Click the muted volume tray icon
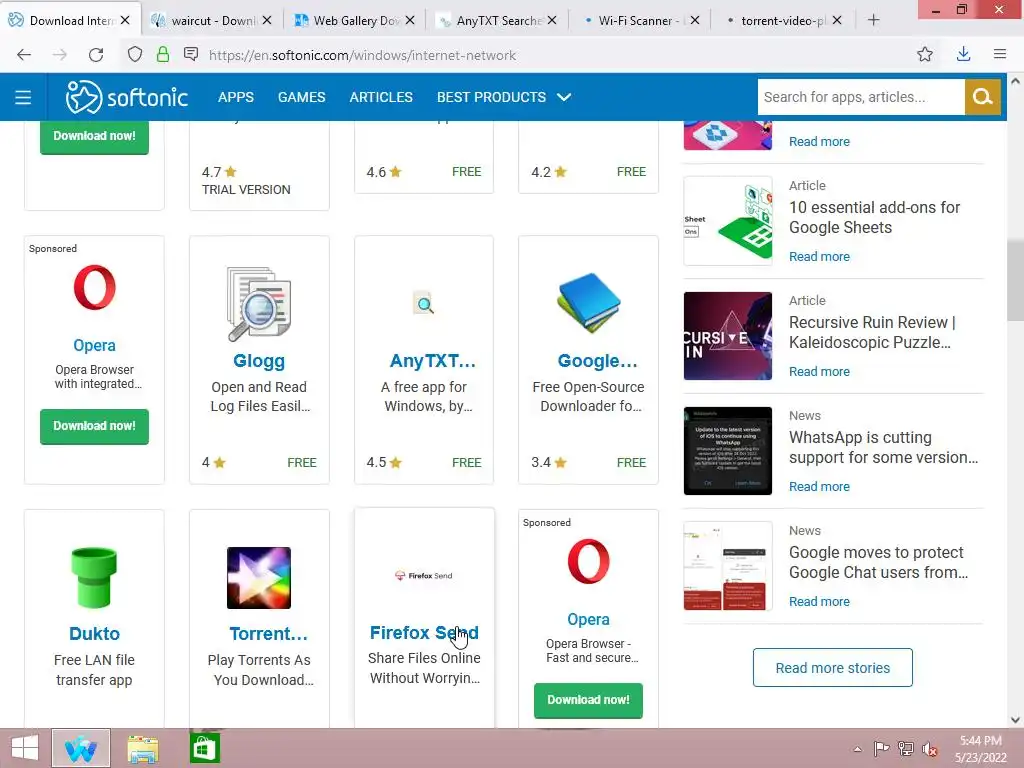 click(929, 749)
